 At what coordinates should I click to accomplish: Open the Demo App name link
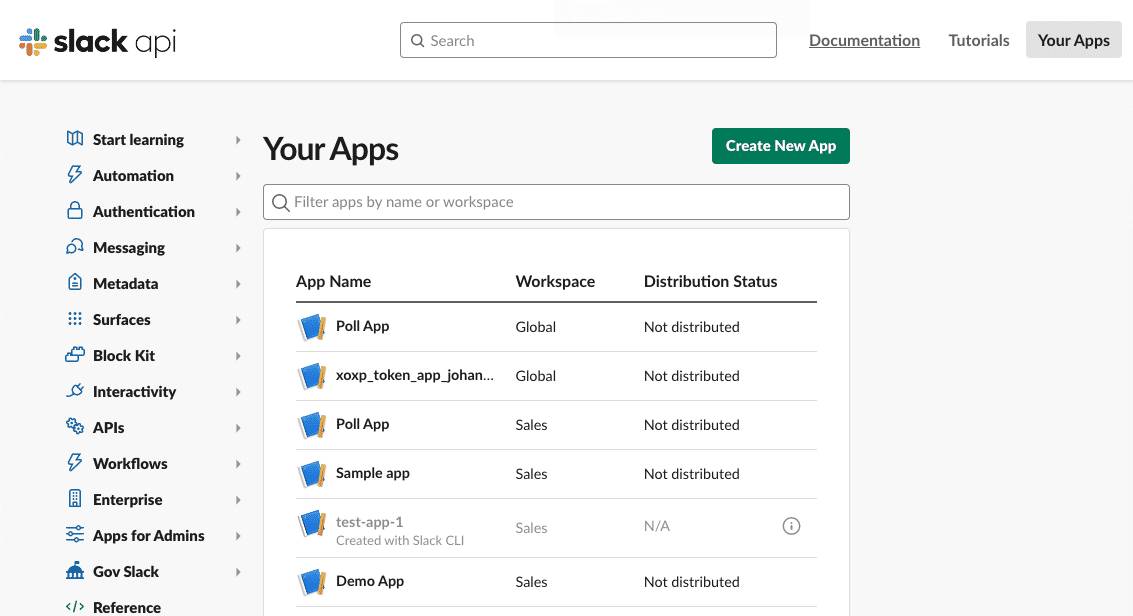[x=369, y=581]
